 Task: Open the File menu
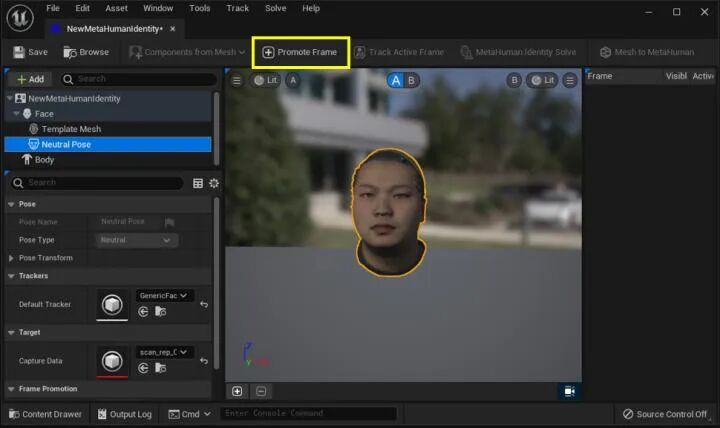tap(53, 8)
